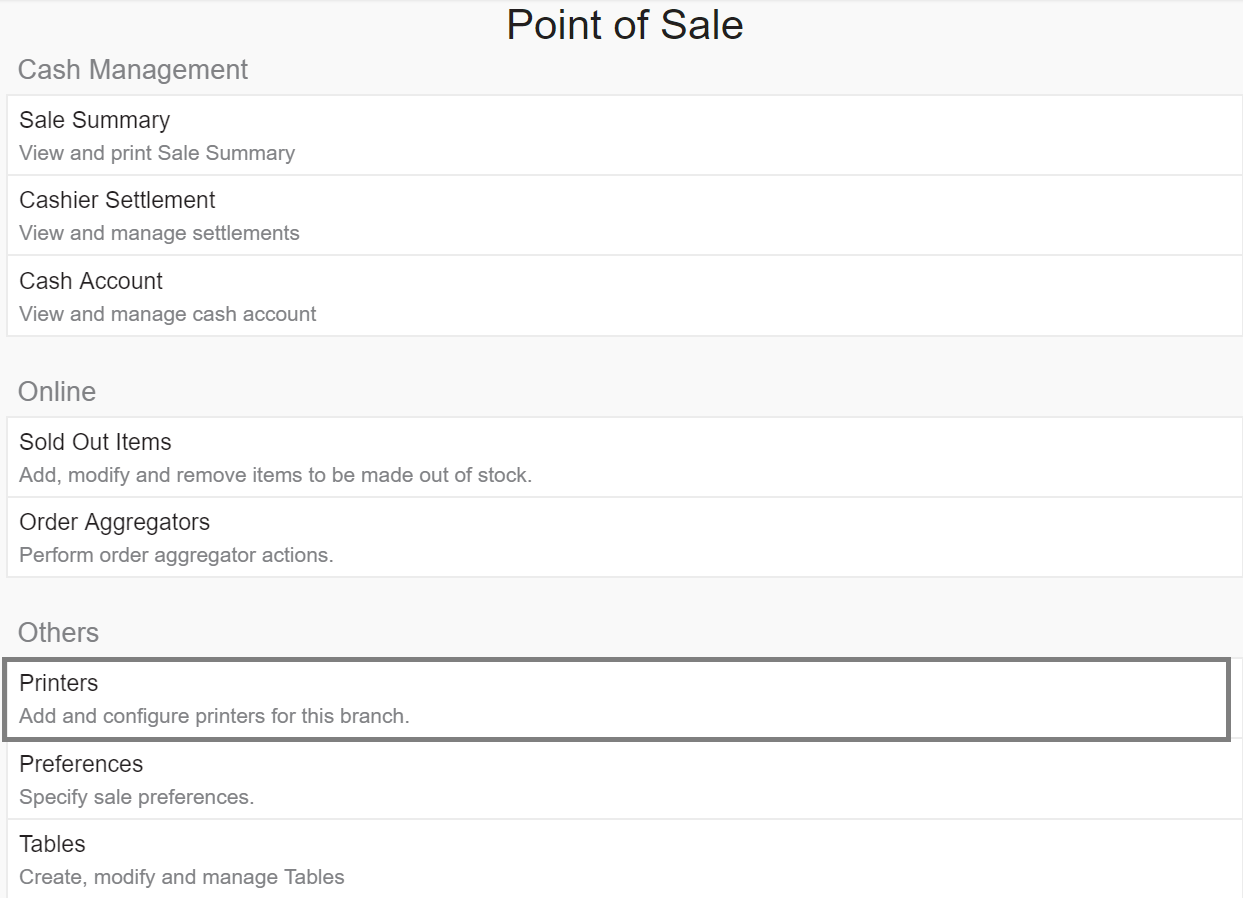The image size is (1243, 898).
Task: Open the highlighted Printers option
Action: tap(617, 699)
